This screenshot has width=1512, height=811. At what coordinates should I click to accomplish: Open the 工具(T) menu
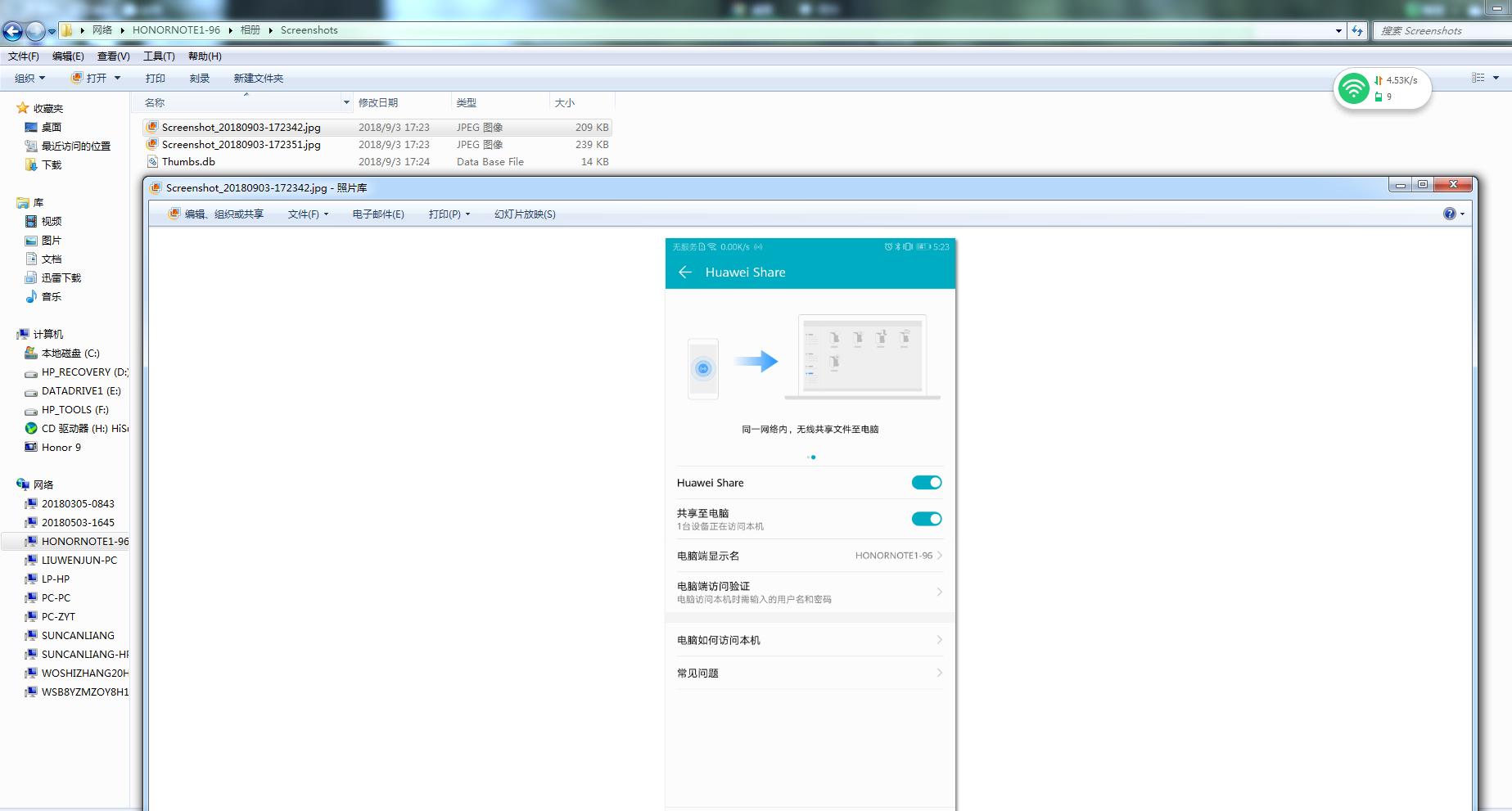pyautogui.click(x=159, y=56)
